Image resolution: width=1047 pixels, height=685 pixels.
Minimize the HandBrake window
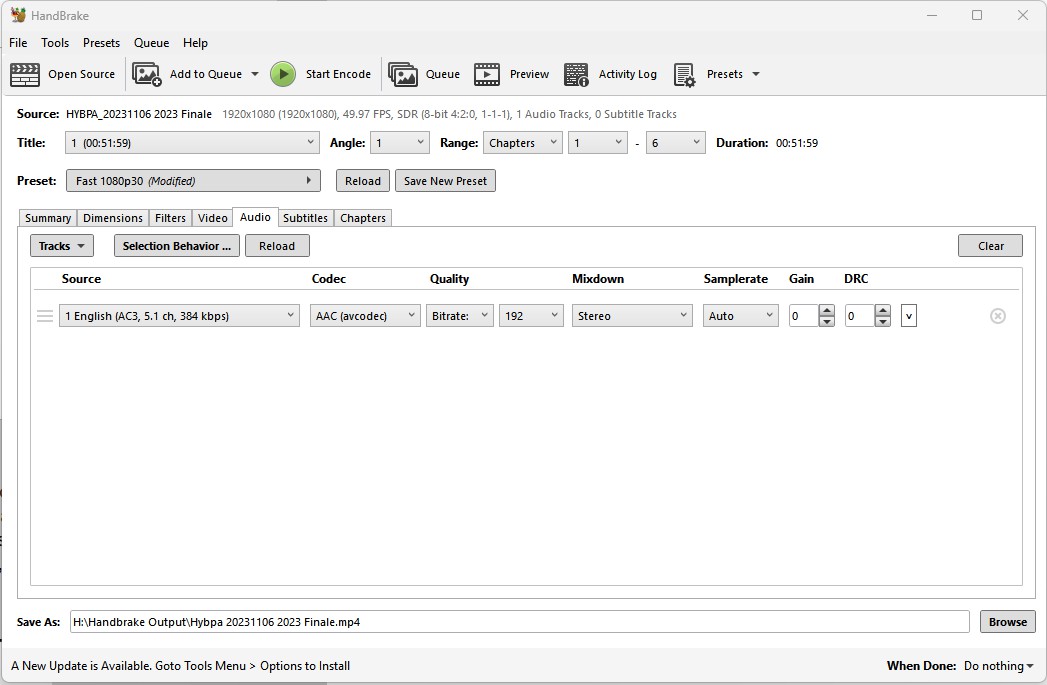(932, 15)
